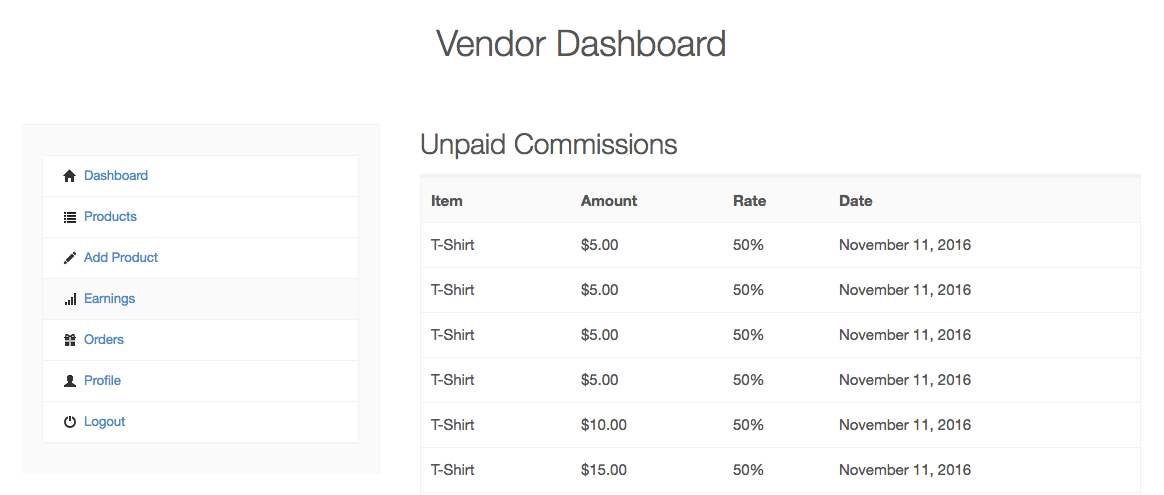Click the Rate column header

[x=749, y=201]
